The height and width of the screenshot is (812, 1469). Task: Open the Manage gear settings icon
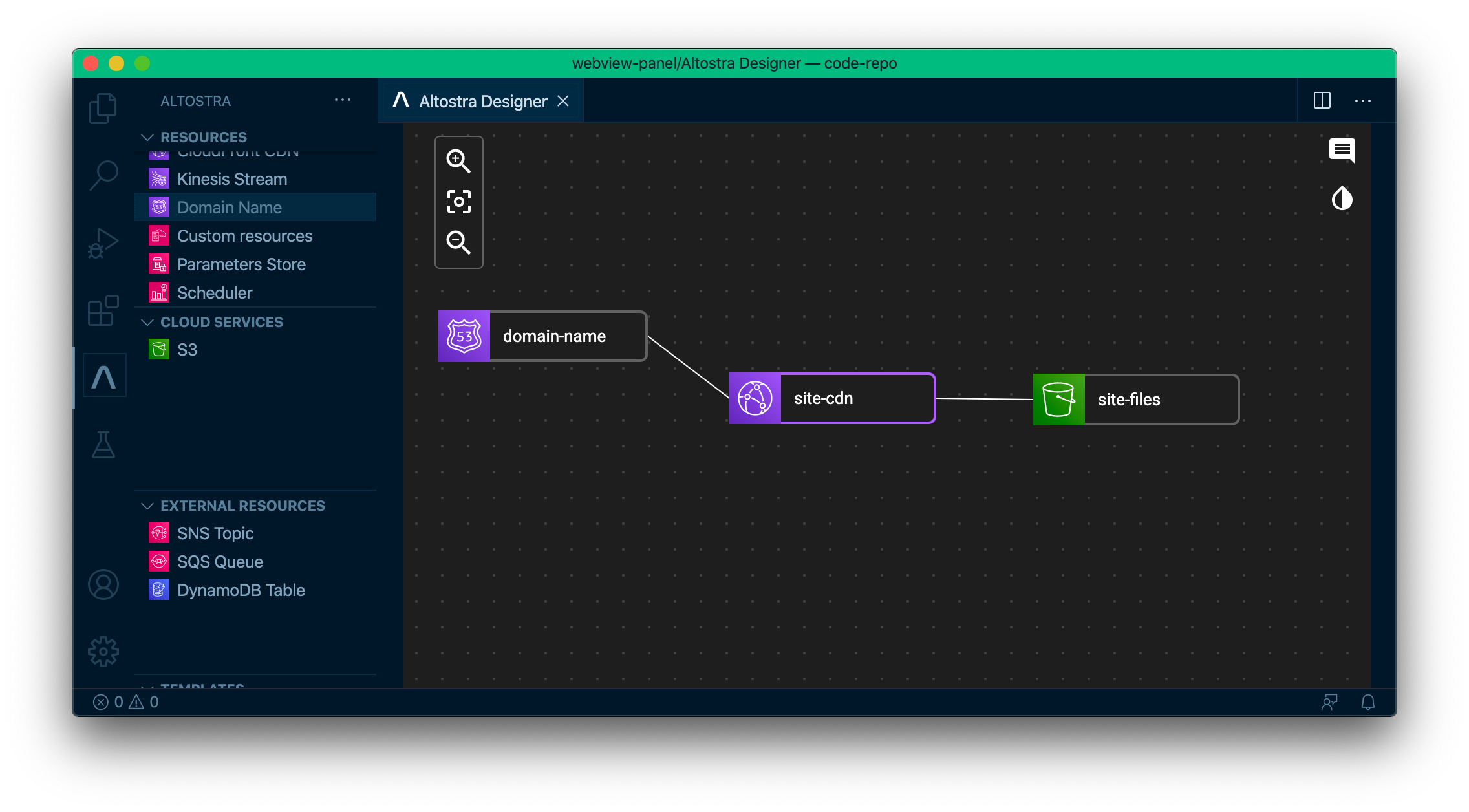click(x=103, y=652)
